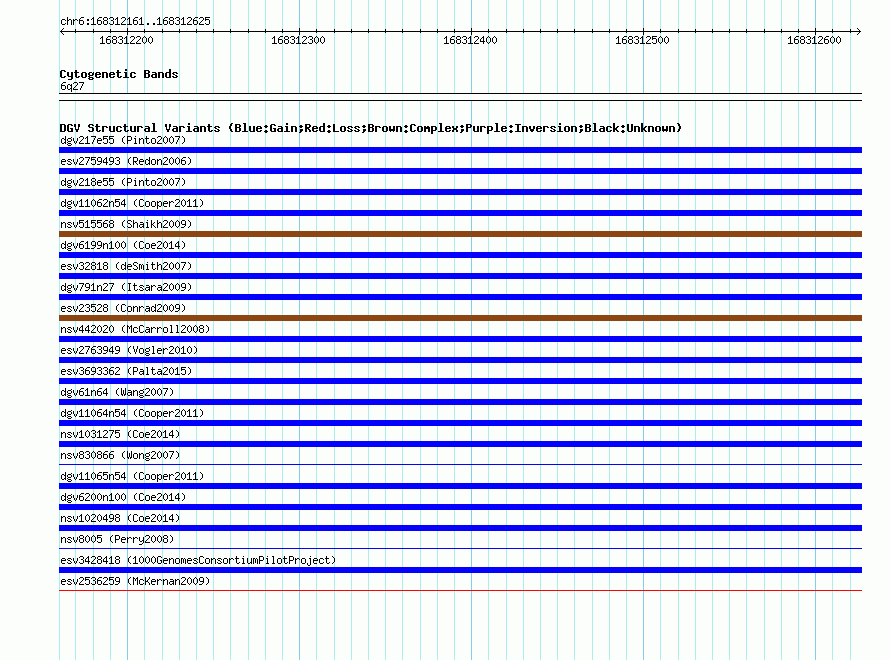Screen dimensions: 890x660
Task: Click the blue bar under esv3428418
Action: [x=460, y=570]
